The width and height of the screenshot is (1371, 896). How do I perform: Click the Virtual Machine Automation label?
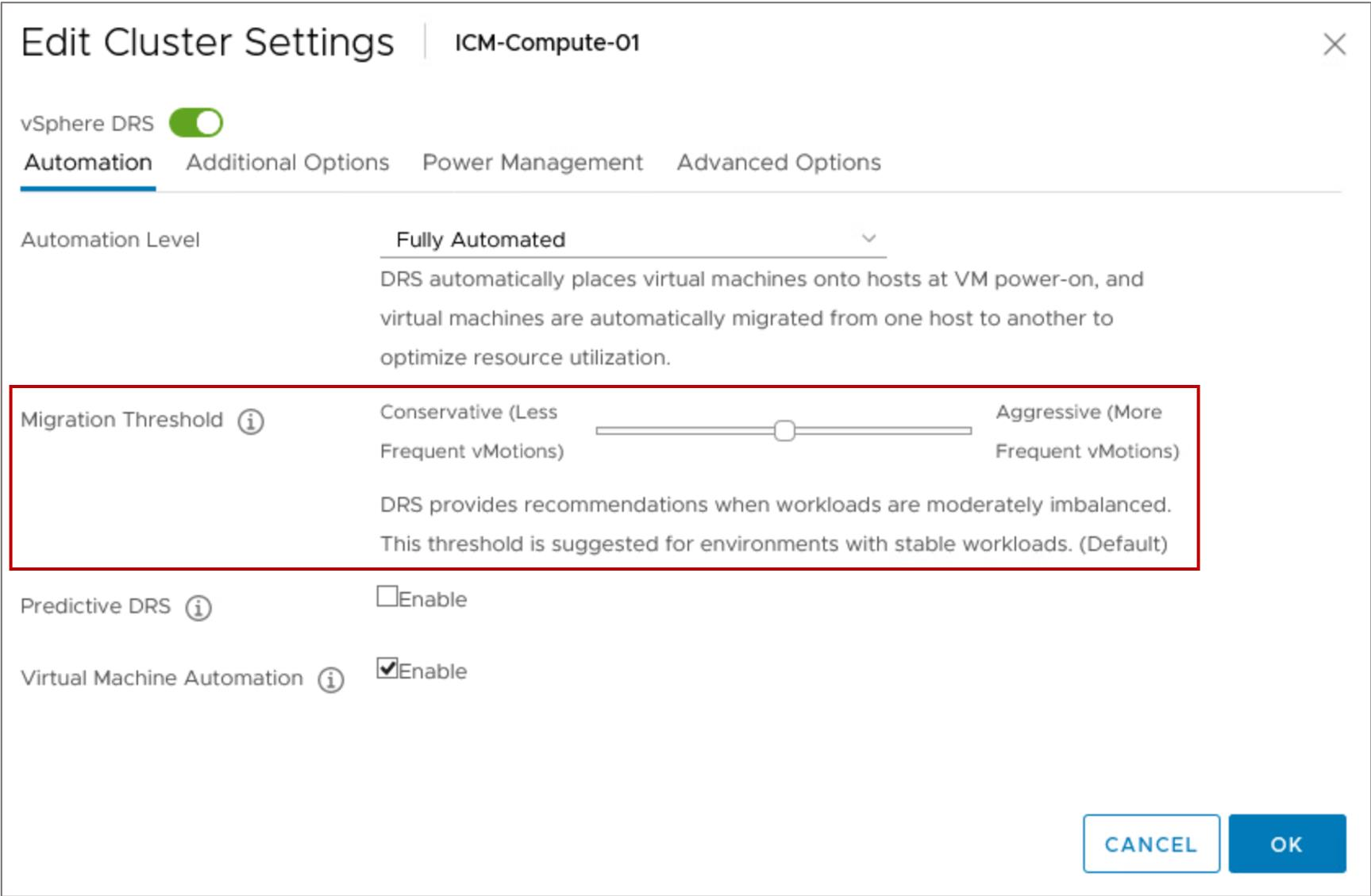tap(162, 679)
